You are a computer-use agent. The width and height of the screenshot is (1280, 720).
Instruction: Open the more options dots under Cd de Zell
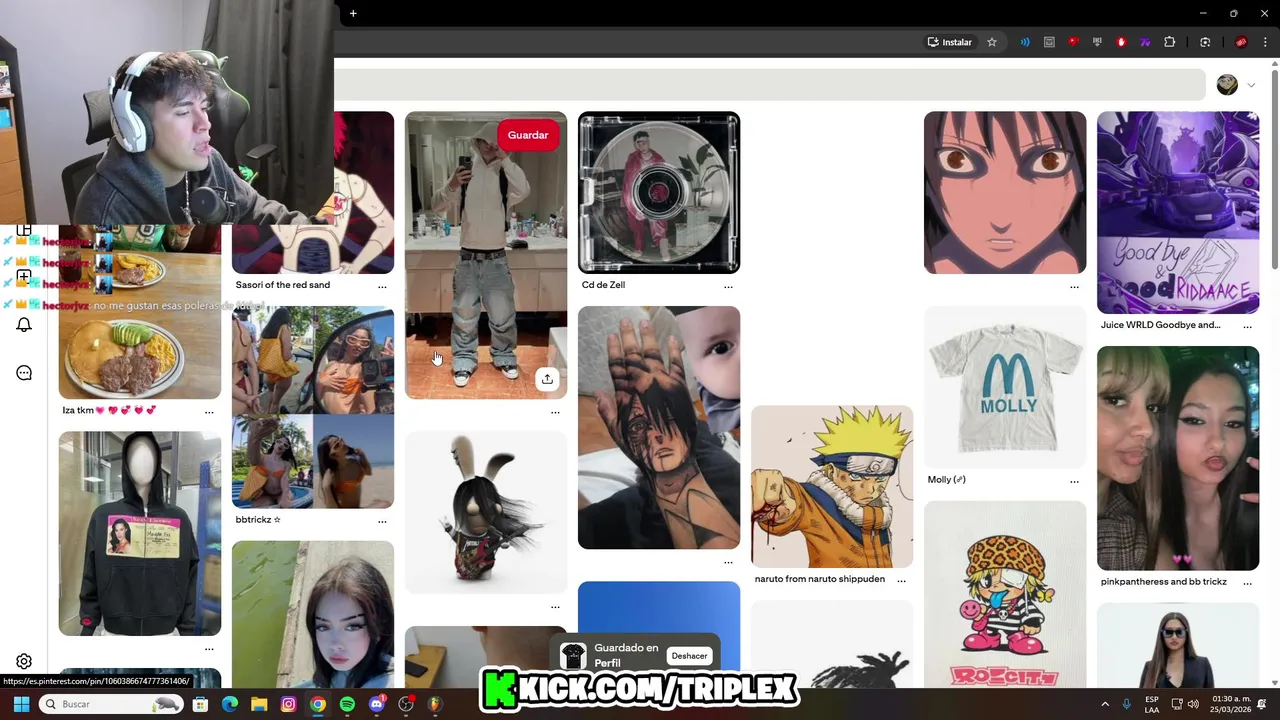(728, 287)
